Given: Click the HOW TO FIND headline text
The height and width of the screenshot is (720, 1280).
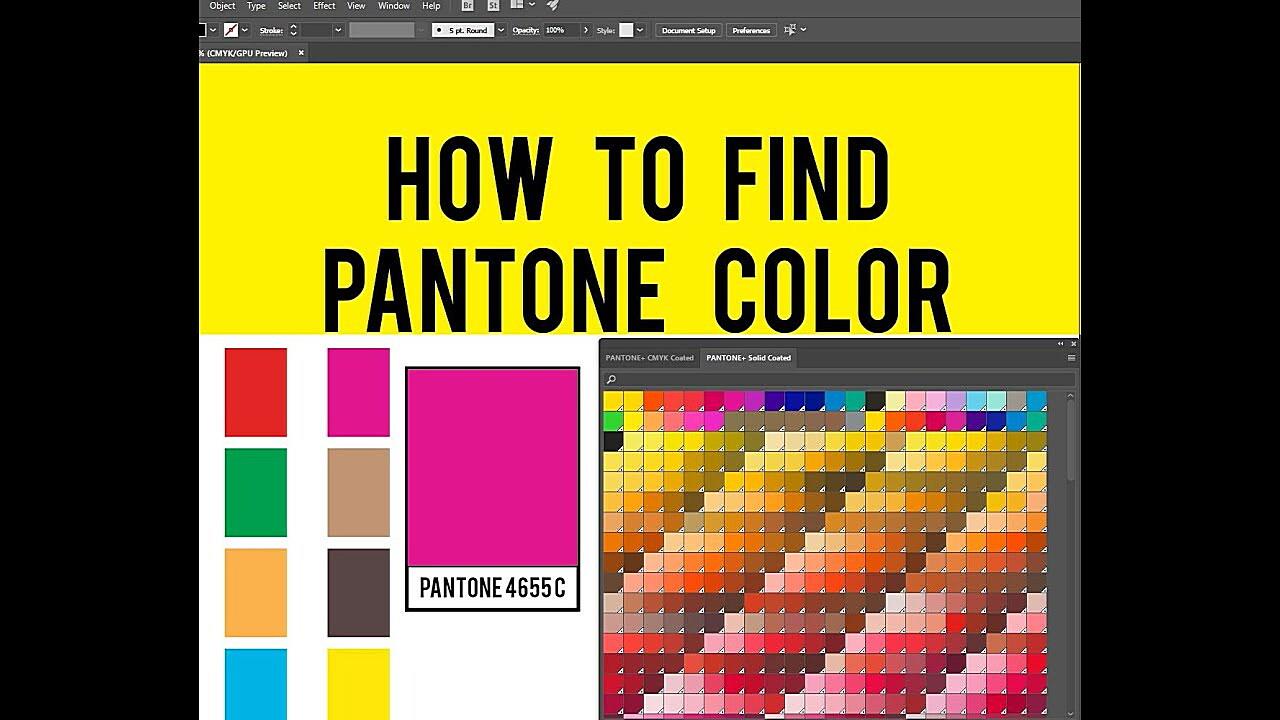Looking at the screenshot, I should pos(638,180).
